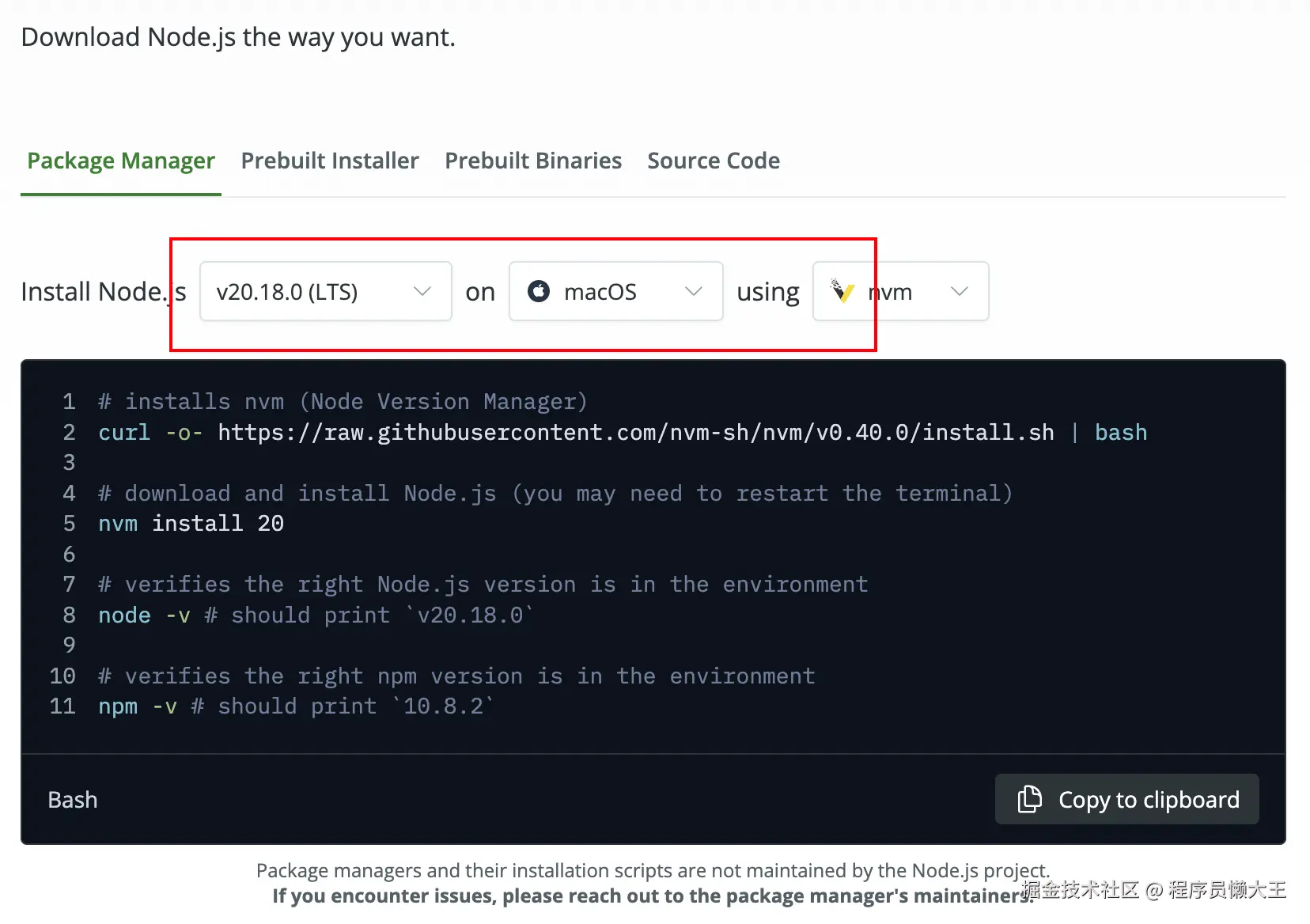Click the macOS label in the platform selector

click(600, 292)
